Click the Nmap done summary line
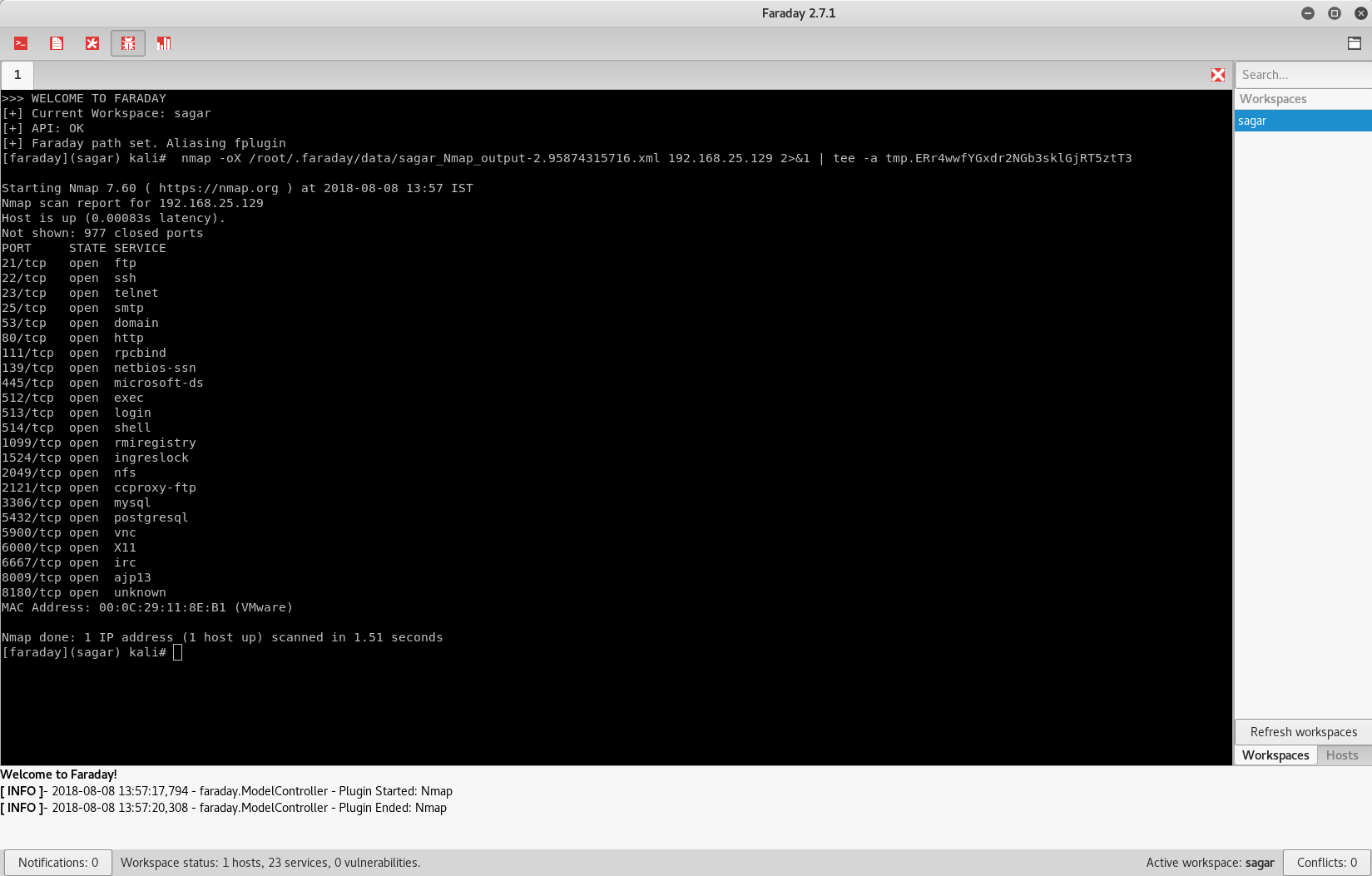Image resolution: width=1372 pixels, height=876 pixels. (222, 637)
